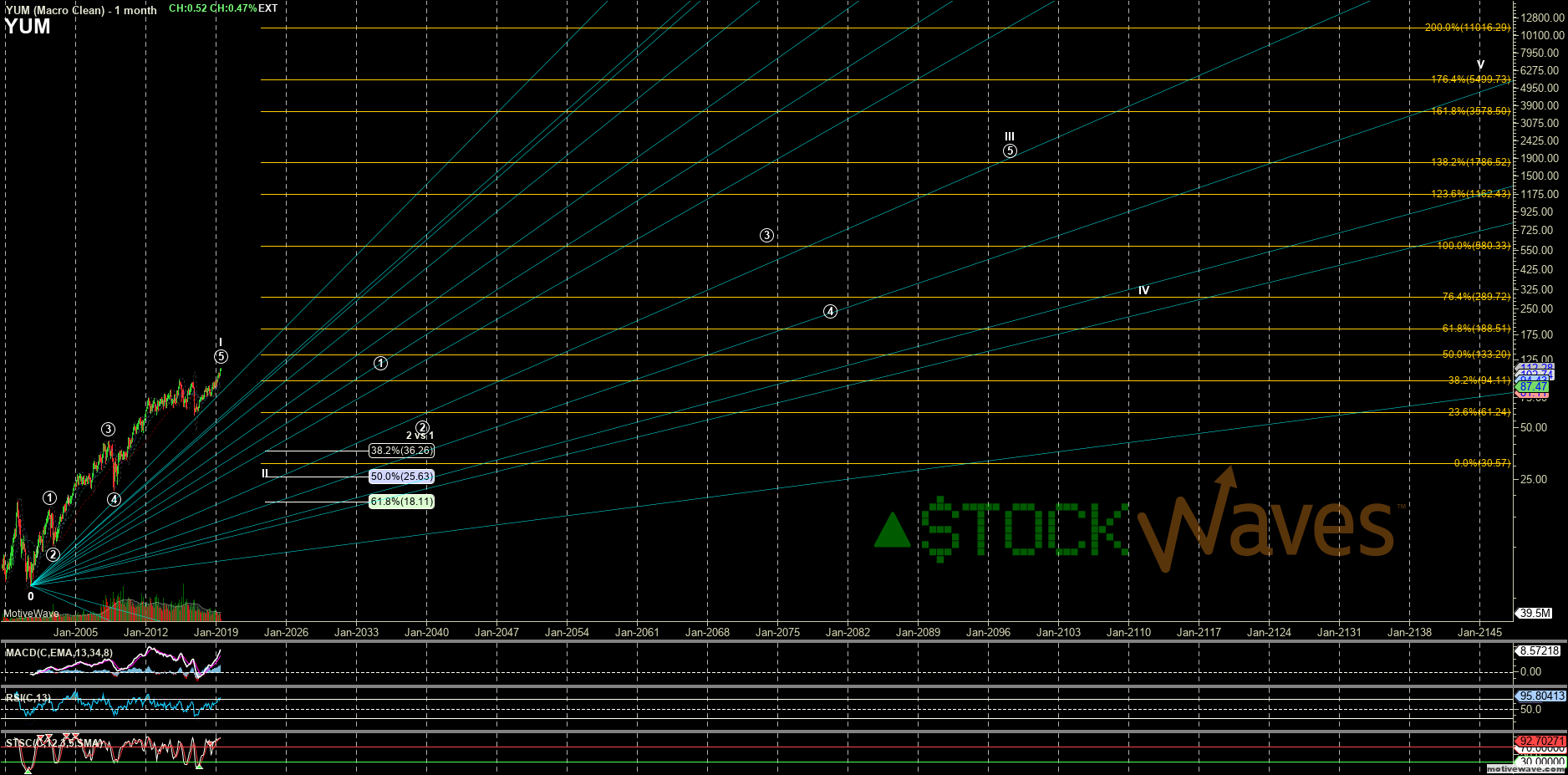
Task: Click the red 92.70271 STSC value tag
Action: [1541, 741]
